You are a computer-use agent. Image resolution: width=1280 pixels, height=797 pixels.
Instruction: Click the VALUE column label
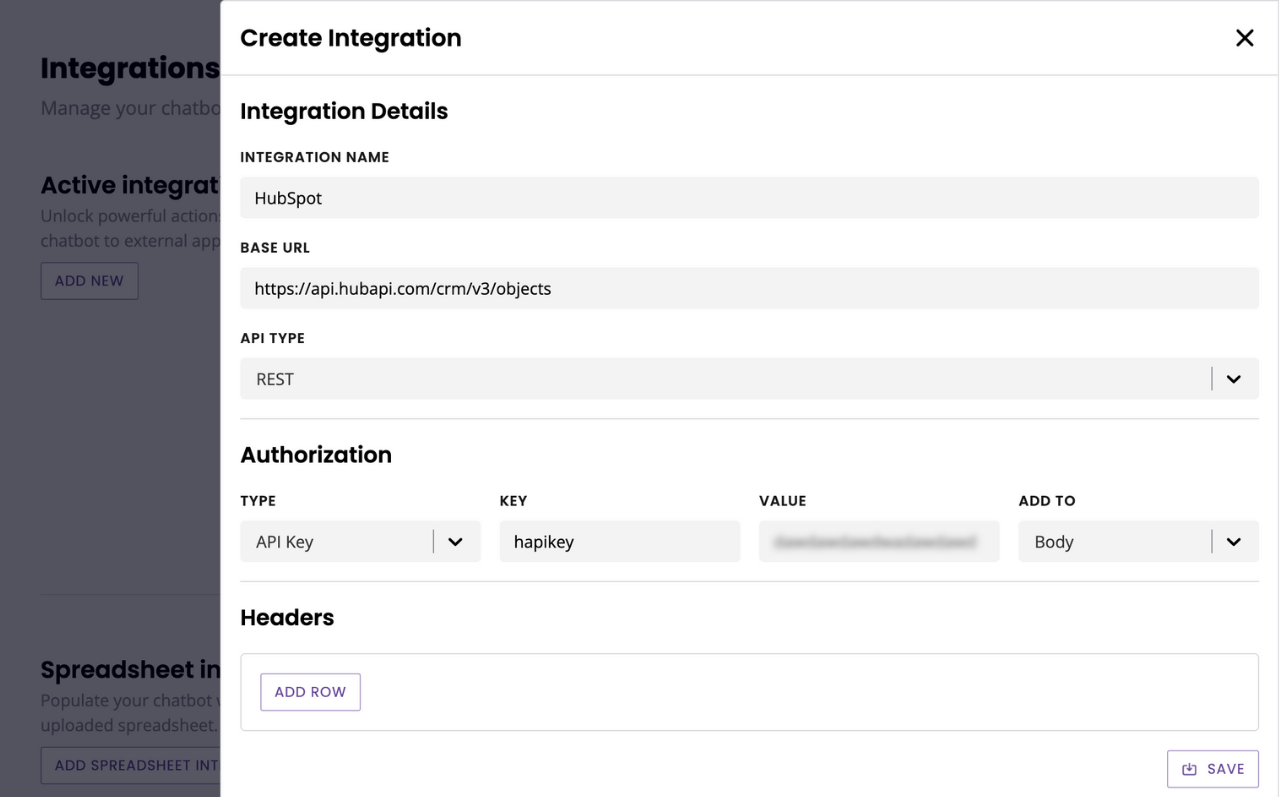pyautogui.click(x=782, y=501)
